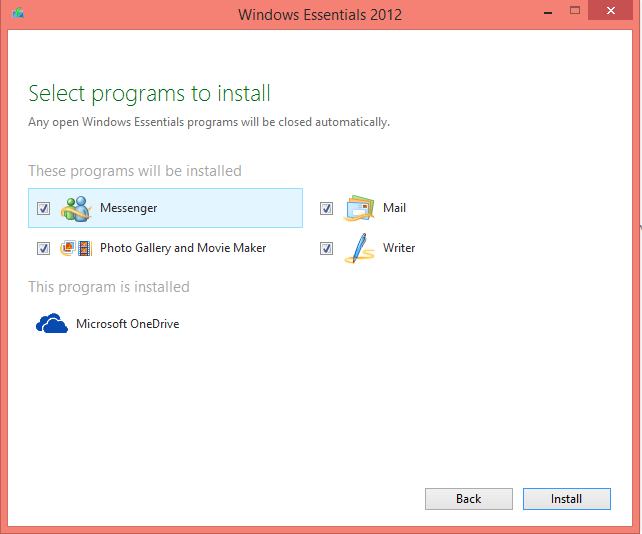
Task: Go Back to the previous step
Action: 469,499
